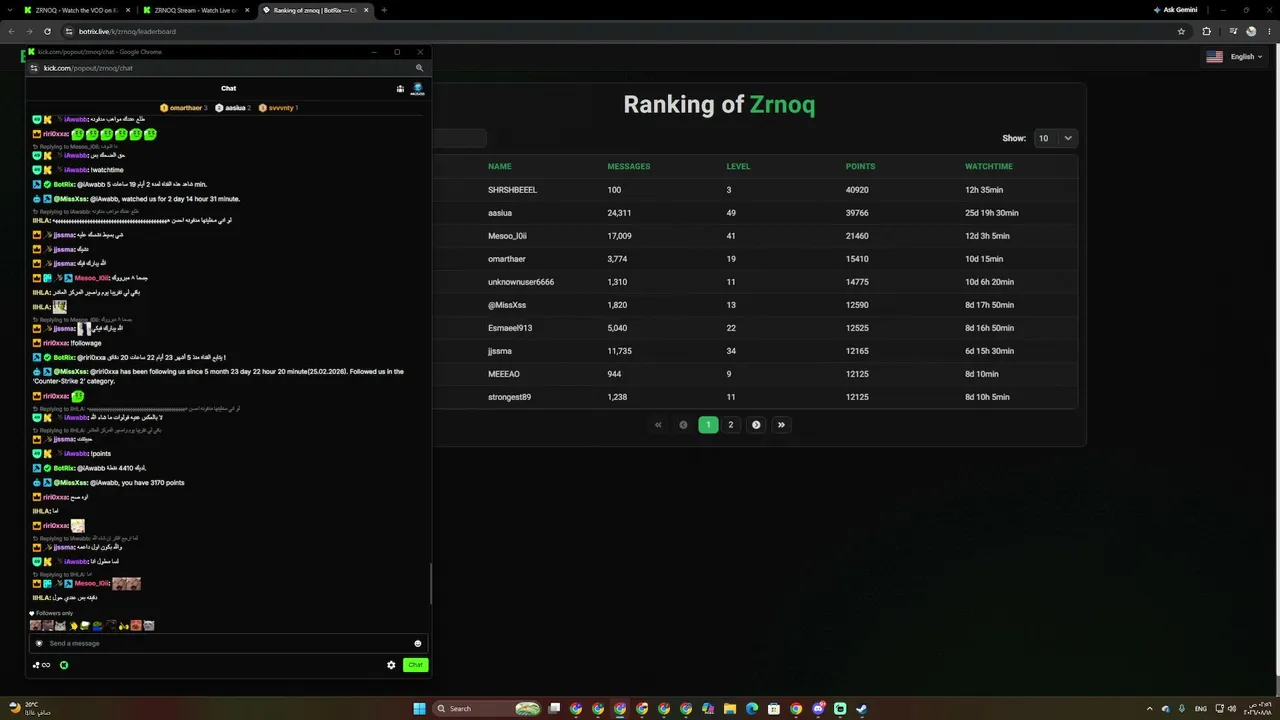
Task: Click the aasiua row name in leaderboard
Action: (x=500, y=213)
